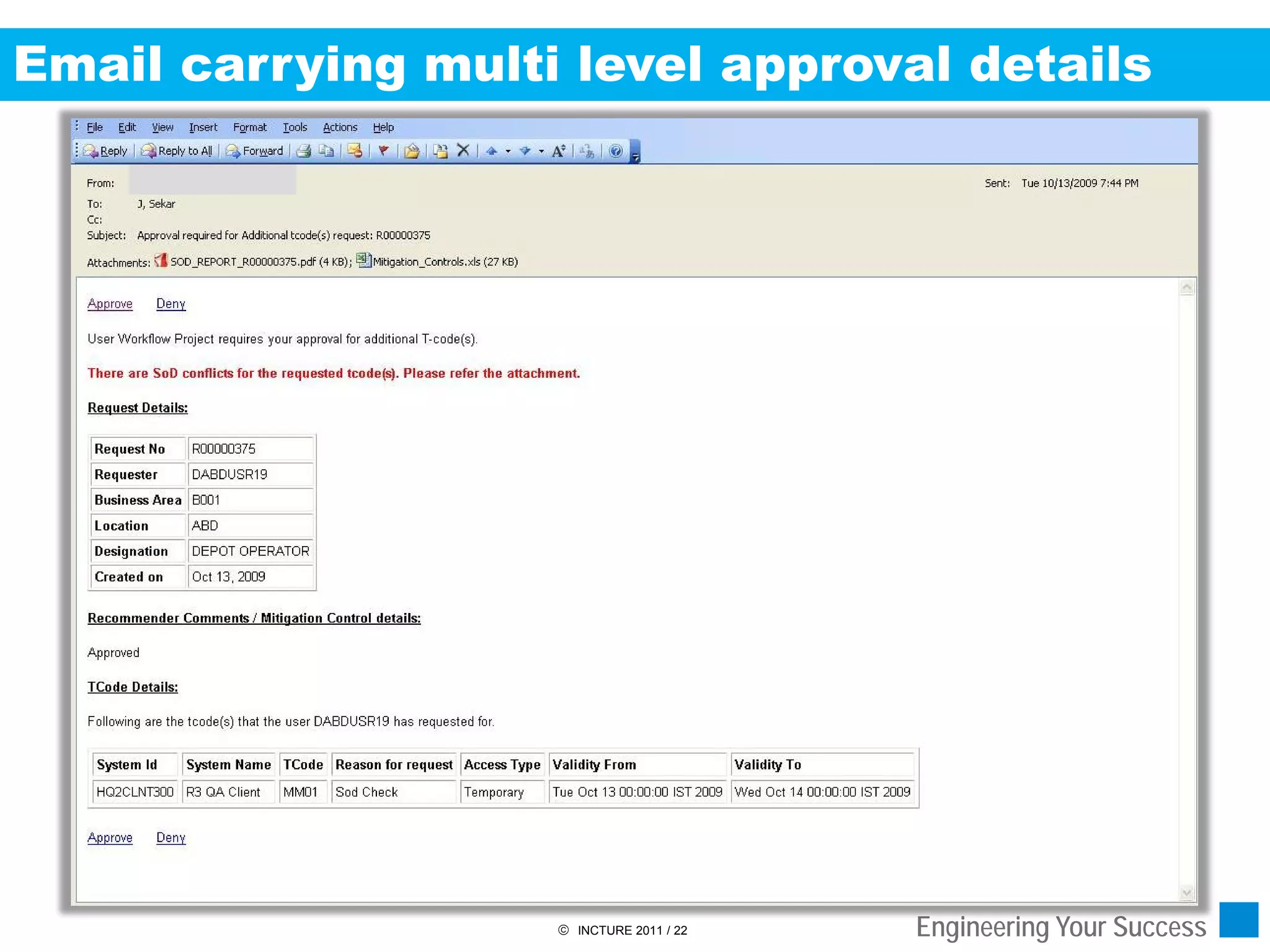Screen dimensions: 1270x952
Task: Forward this email message
Action: click(254, 151)
